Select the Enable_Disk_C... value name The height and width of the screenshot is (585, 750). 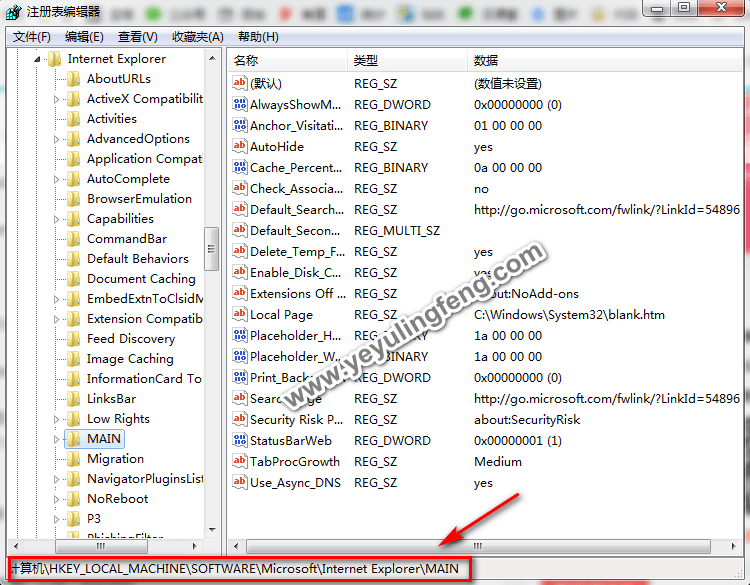pyautogui.click(x=296, y=273)
